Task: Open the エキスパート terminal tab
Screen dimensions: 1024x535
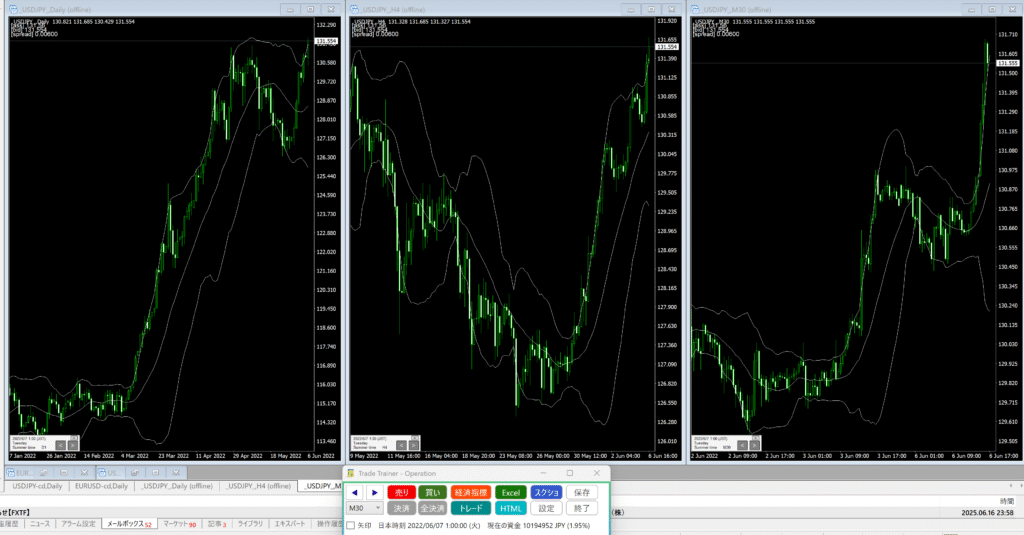Action: [290, 524]
